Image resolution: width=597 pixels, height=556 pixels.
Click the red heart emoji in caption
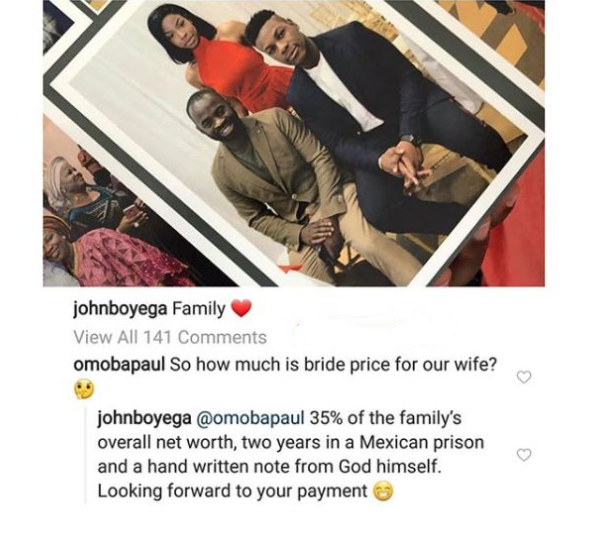(x=241, y=308)
